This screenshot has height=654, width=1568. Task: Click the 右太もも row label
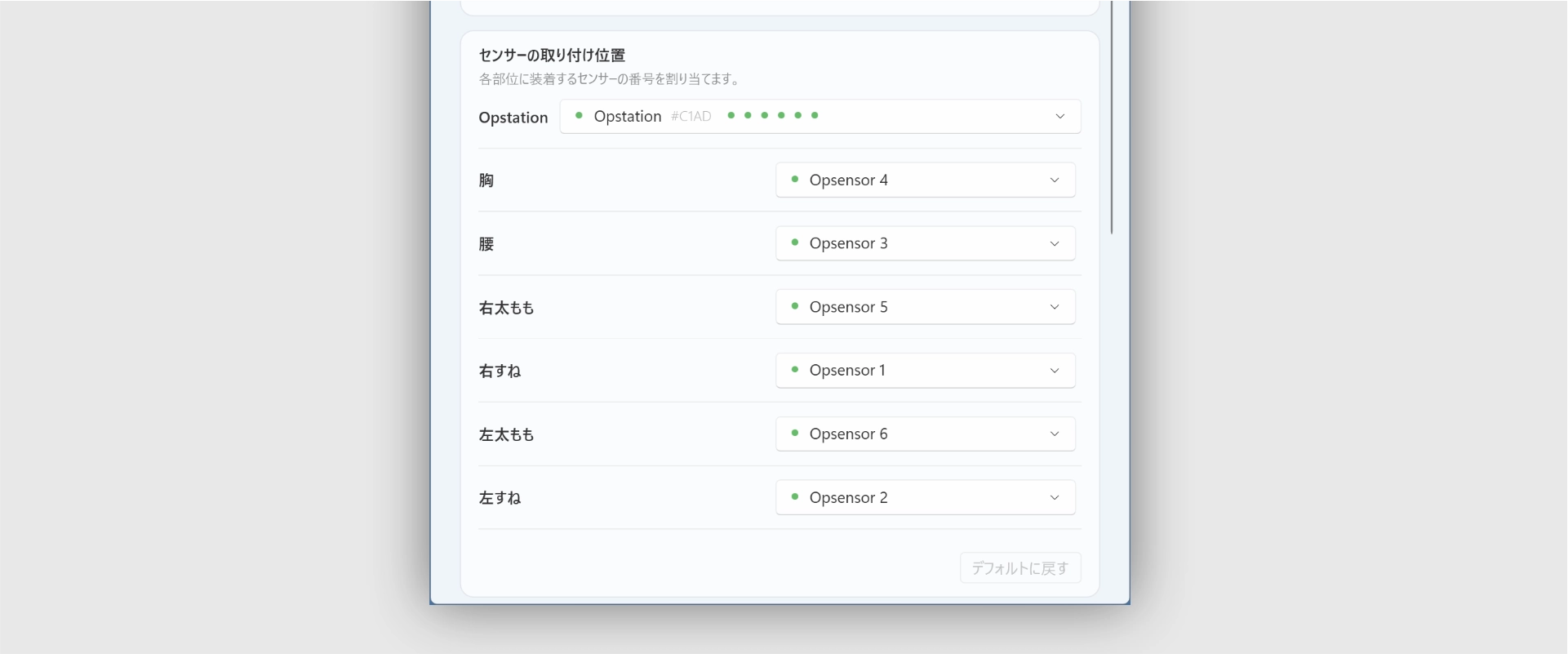(507, 308)
